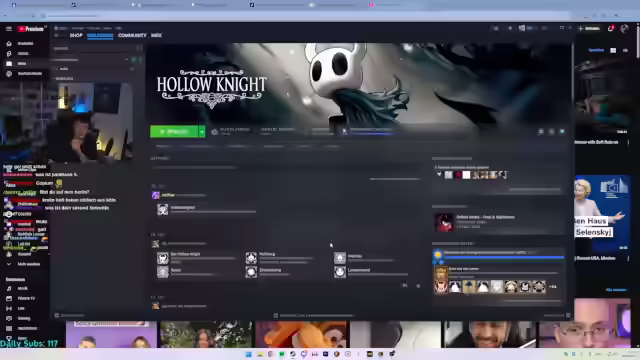Open top achievement in right column
The height and width of the screenshot is (360, 640).
pyautogui.click(x=340, y=258)
